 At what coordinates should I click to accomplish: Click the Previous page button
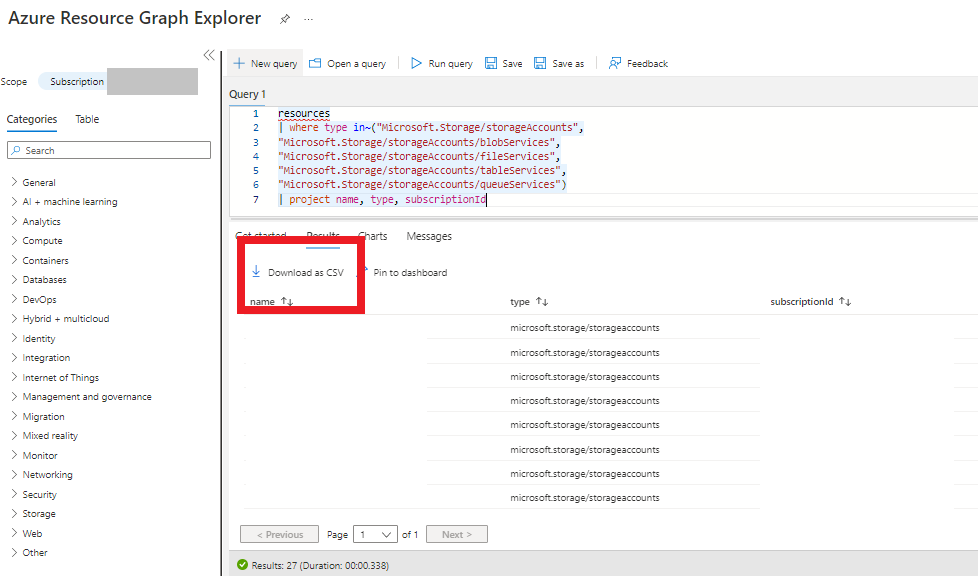point(279,534)
